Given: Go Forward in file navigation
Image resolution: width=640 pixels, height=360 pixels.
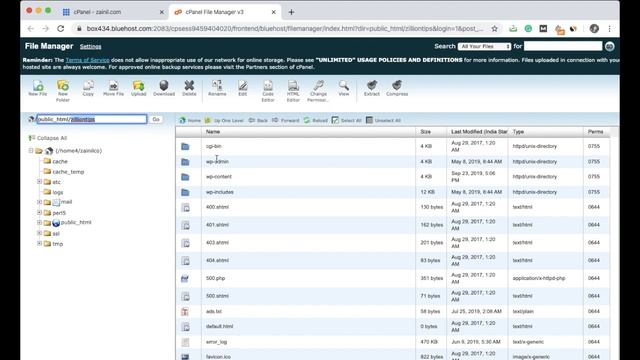Looking at the screenshot, I should click(x=285, y=120).
